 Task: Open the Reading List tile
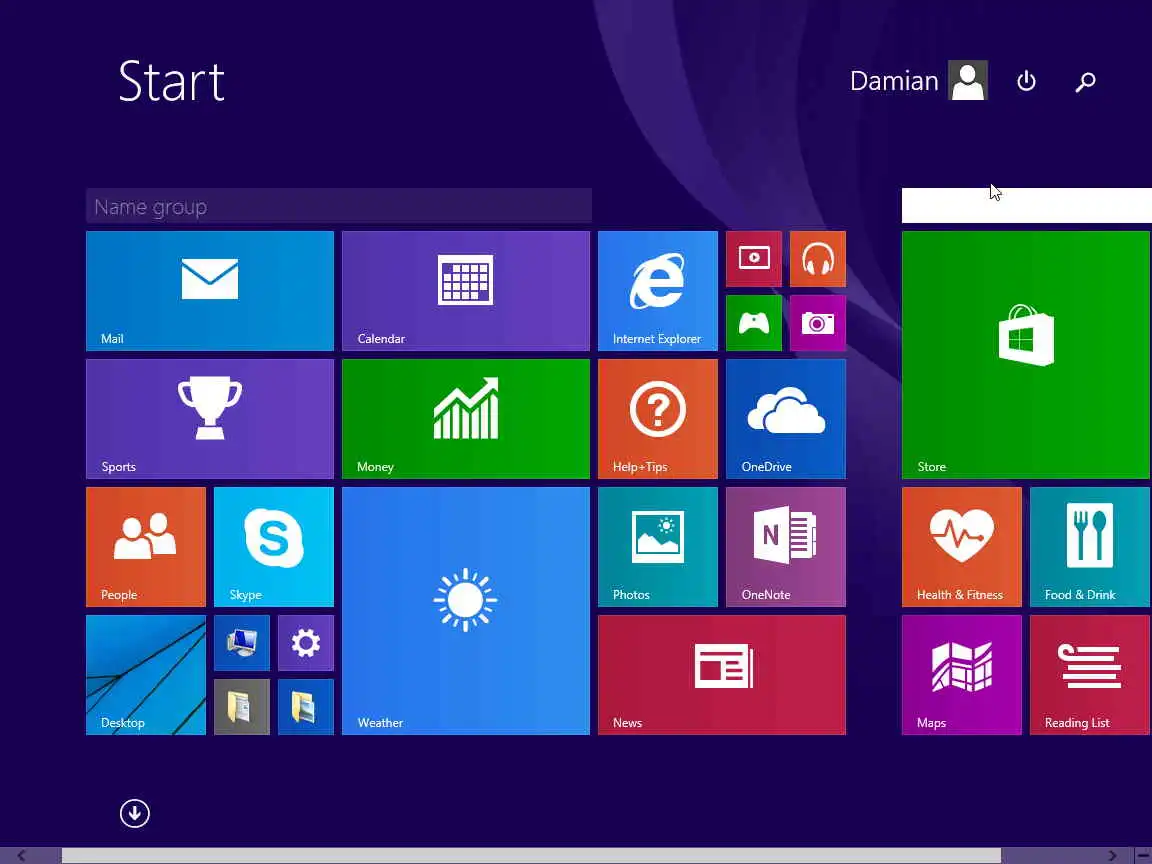[1090, 674]
